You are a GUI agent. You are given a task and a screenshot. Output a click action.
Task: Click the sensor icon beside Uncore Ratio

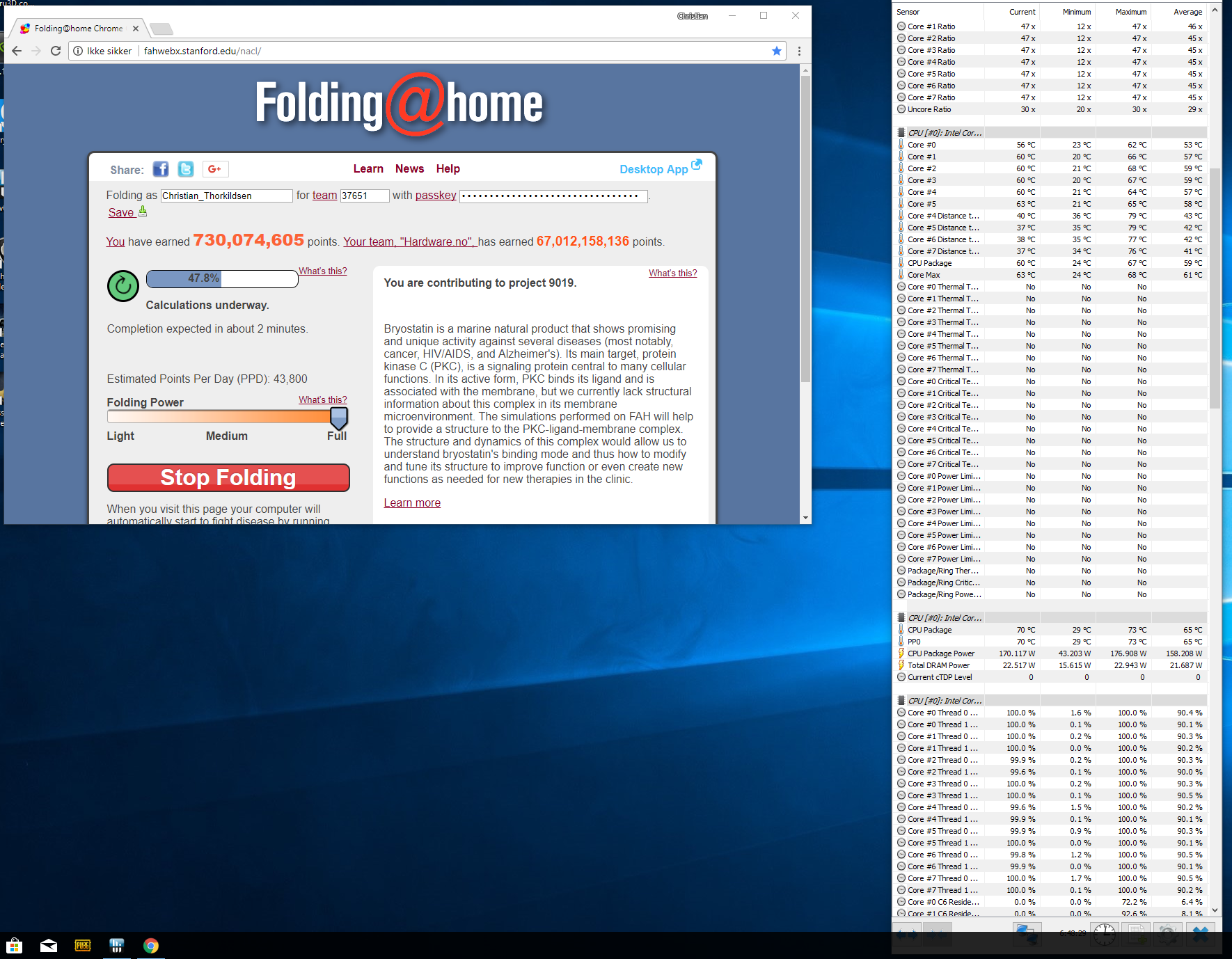pos(901,109)
